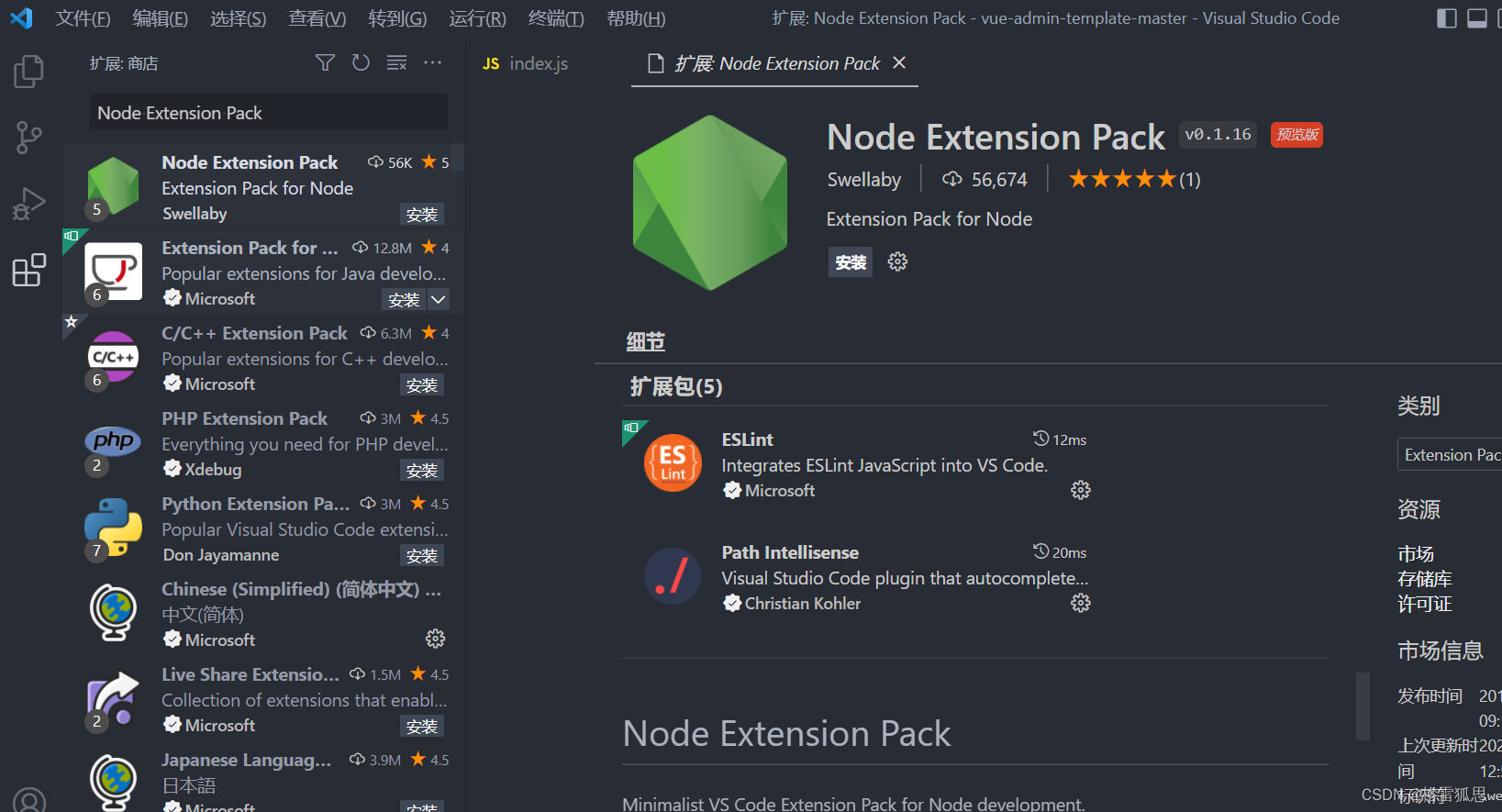Click the extension search input field
The image size is (1502, 812).
click(269, 113)
